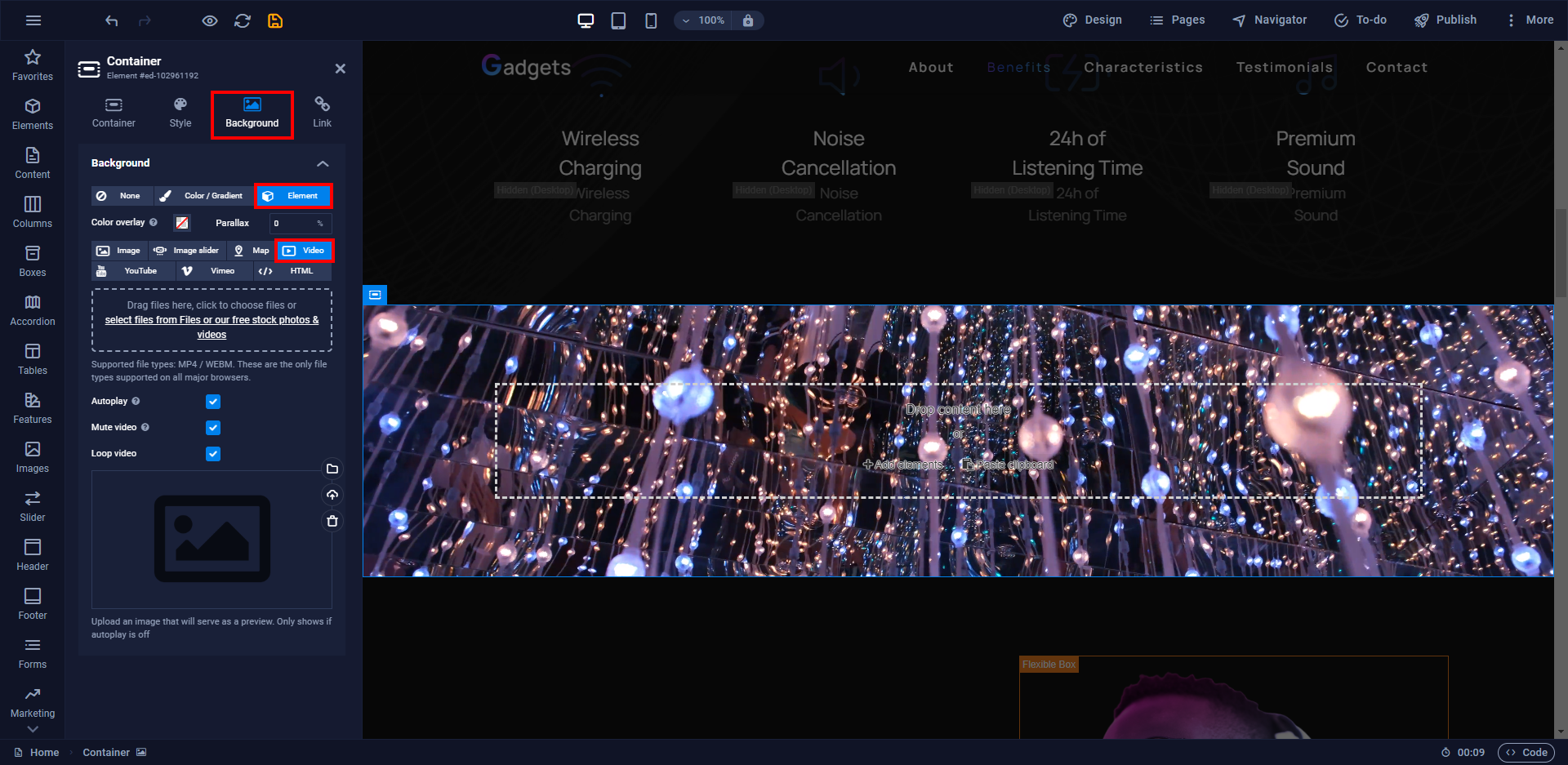Turn off Loop video

tap(212, 454)
